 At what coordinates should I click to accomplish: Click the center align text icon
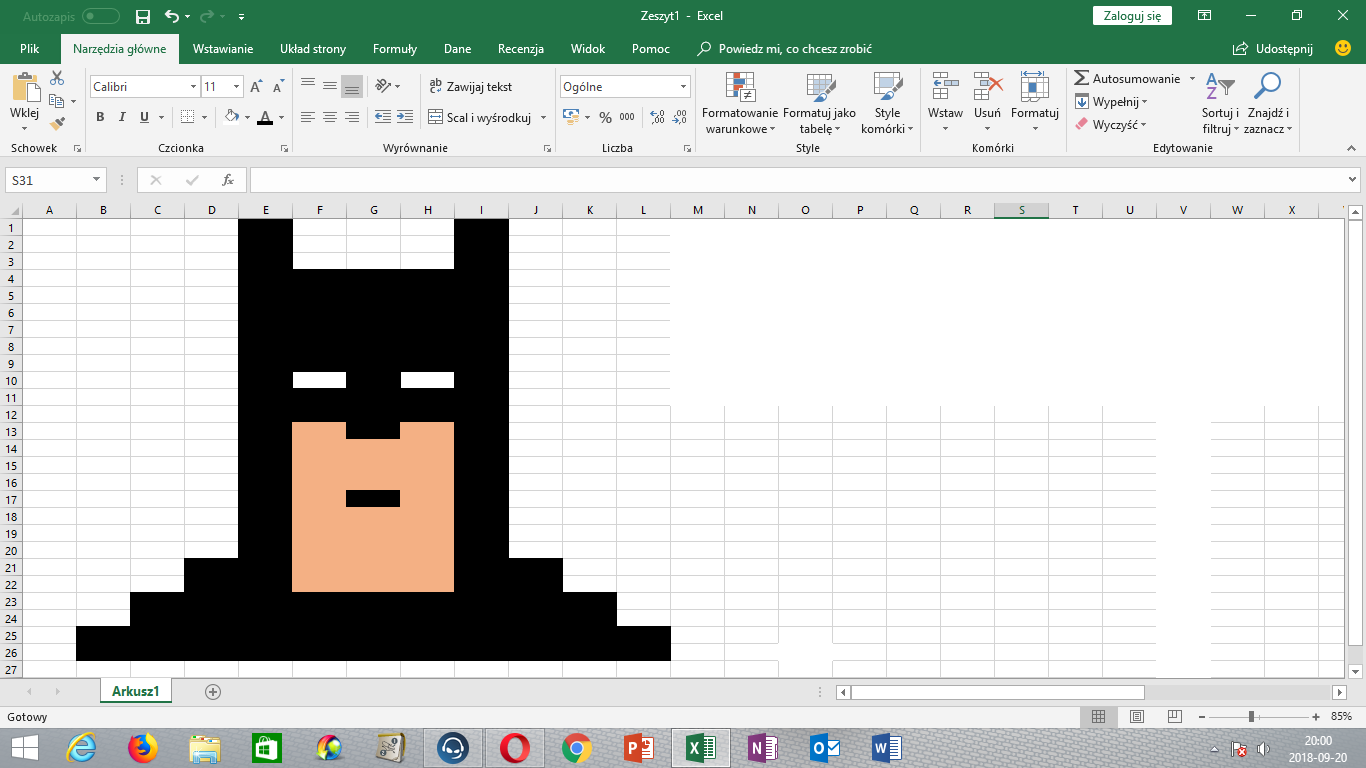click(x=330, y=117)
